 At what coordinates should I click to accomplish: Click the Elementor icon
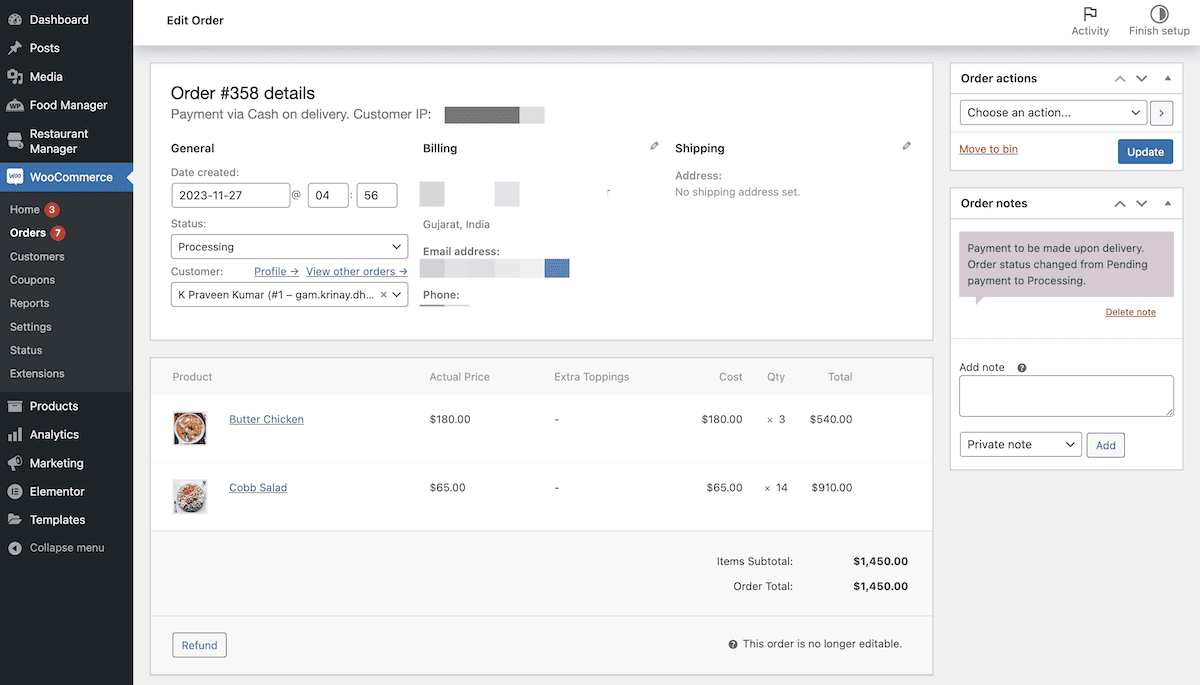click(x=15, y=492)
